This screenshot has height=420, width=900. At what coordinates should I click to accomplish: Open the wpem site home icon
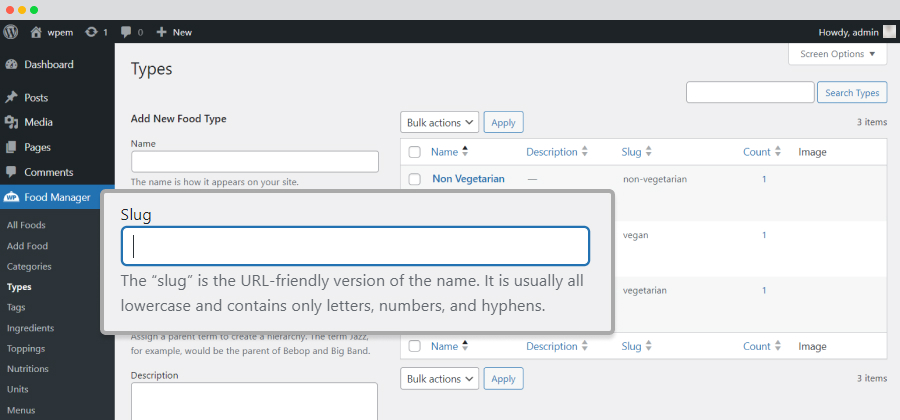[36, 32]
